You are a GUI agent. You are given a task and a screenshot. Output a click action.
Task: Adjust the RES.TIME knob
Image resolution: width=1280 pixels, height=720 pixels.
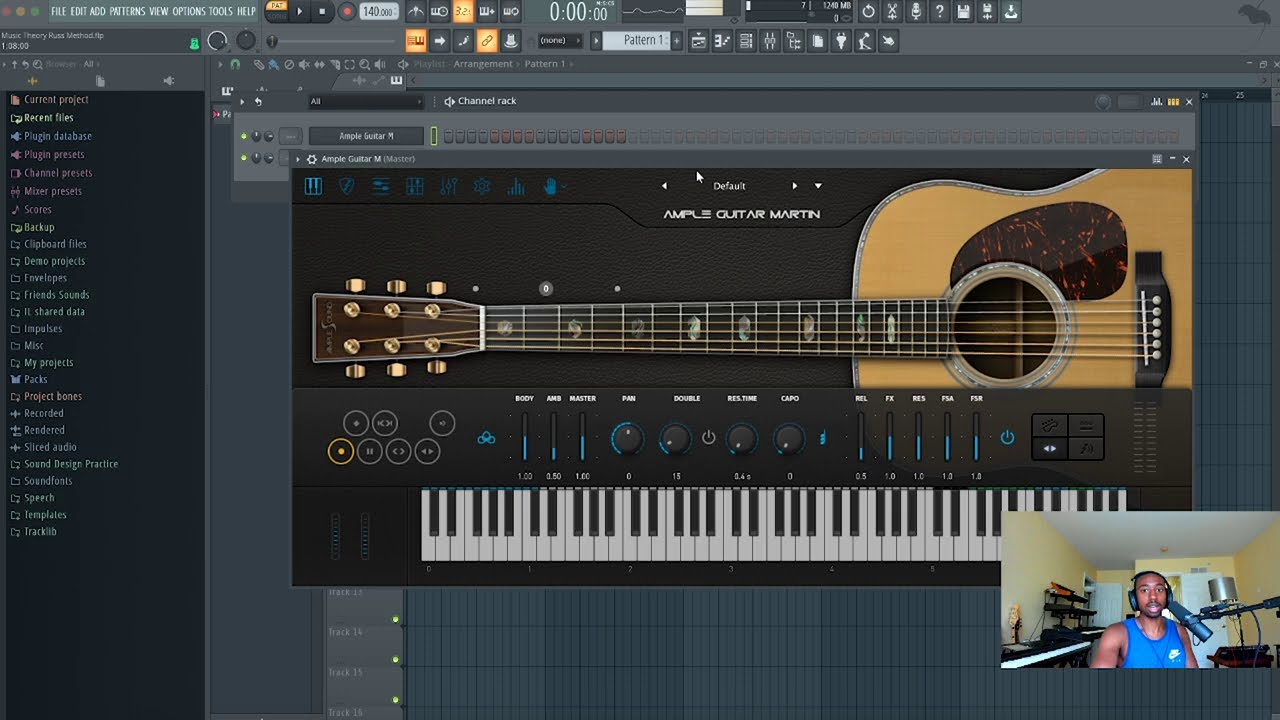741,438
